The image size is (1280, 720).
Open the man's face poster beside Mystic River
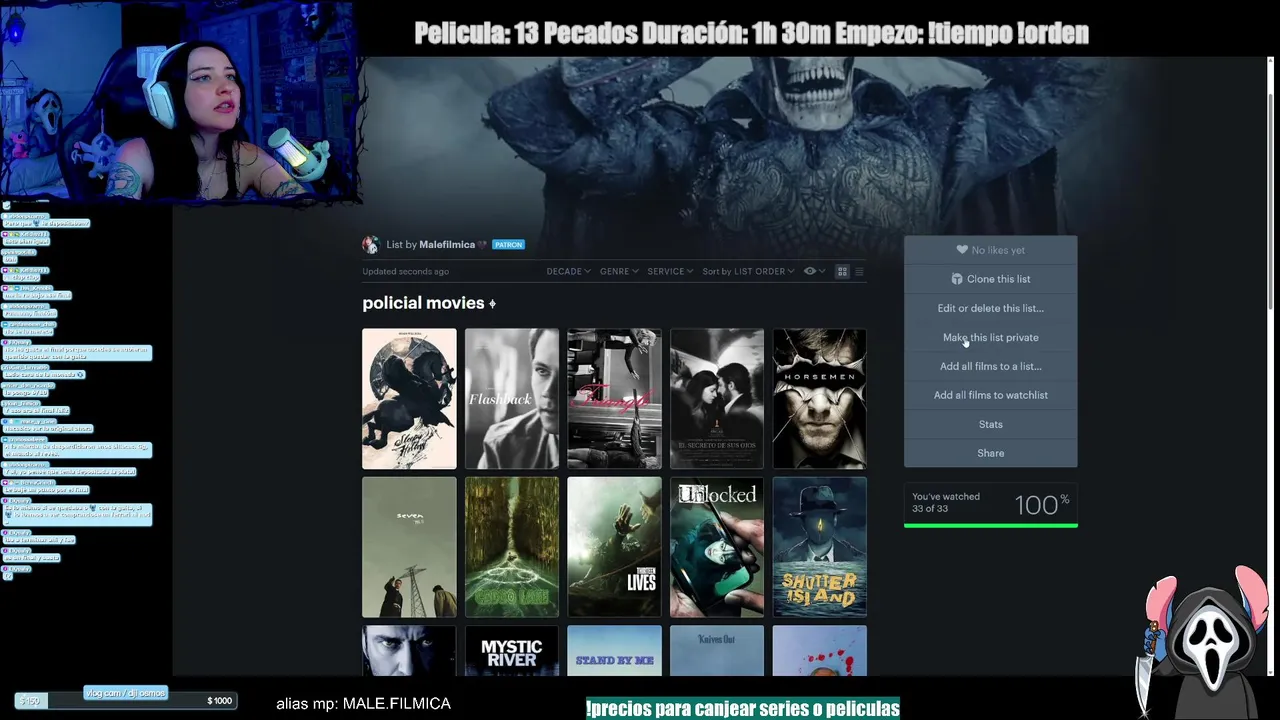click(409, 651)
